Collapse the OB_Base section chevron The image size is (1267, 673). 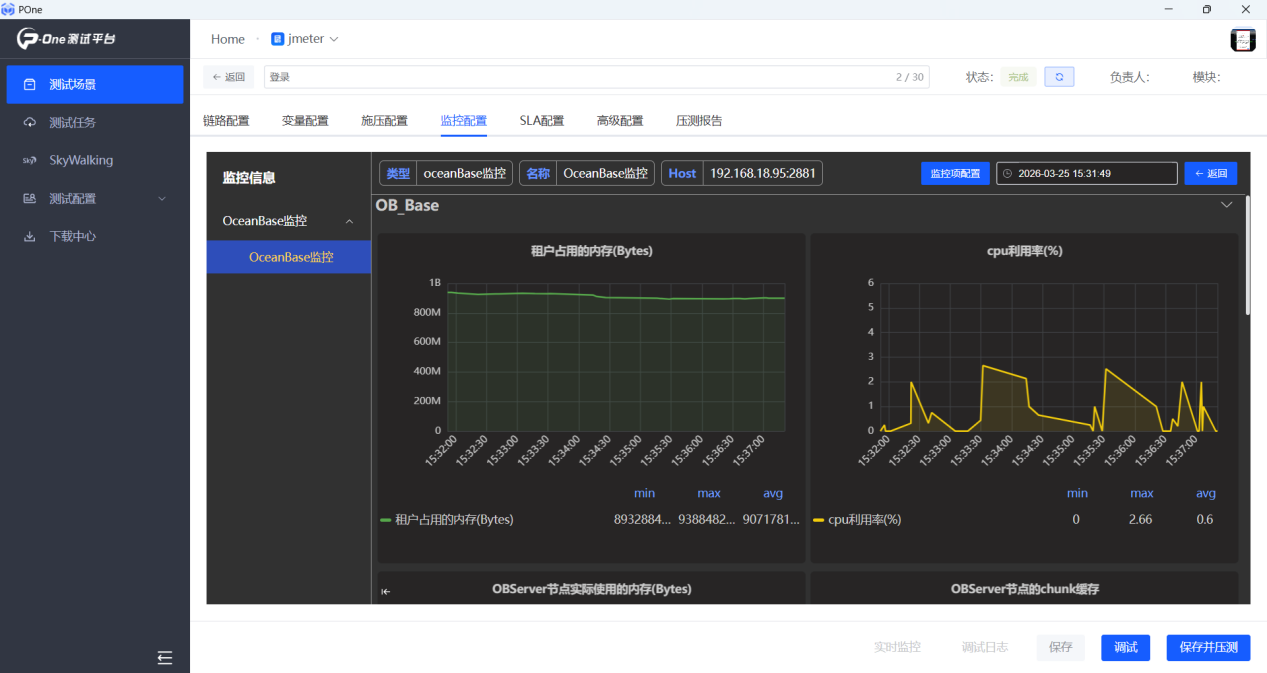[1227, 205]
